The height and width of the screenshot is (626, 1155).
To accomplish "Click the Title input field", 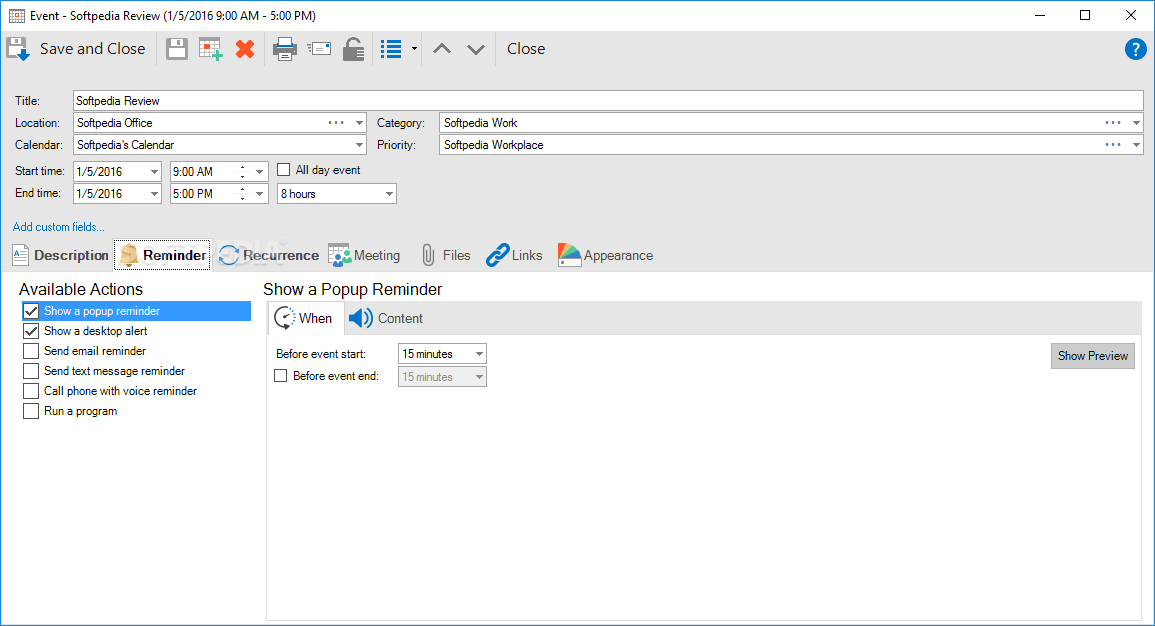I will click(608, 101).
